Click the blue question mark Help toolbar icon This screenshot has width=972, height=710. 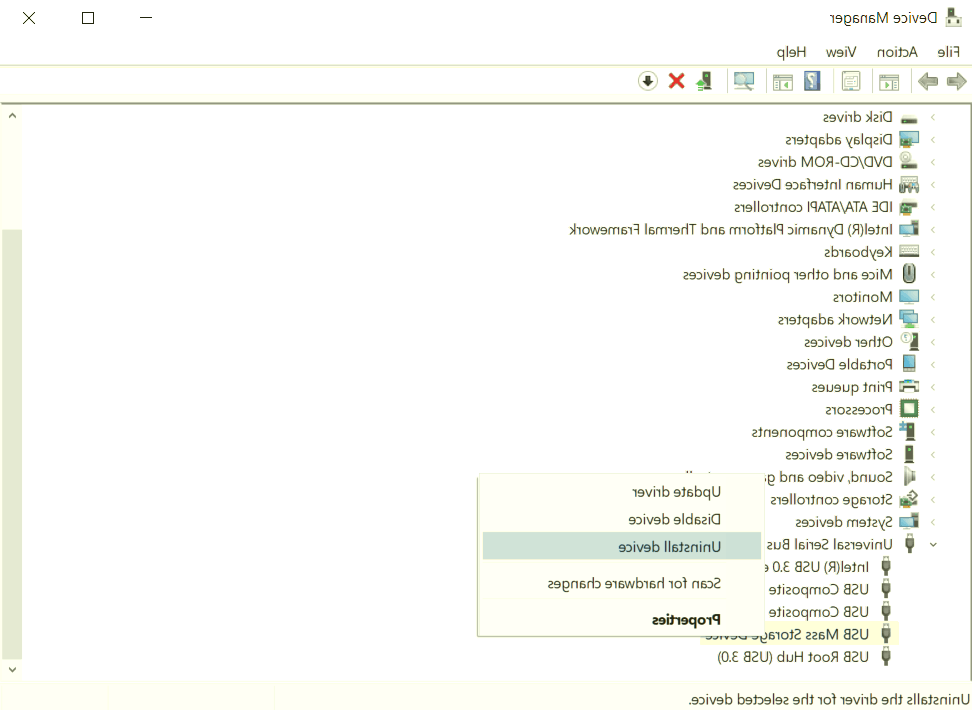tap(812, 81)
